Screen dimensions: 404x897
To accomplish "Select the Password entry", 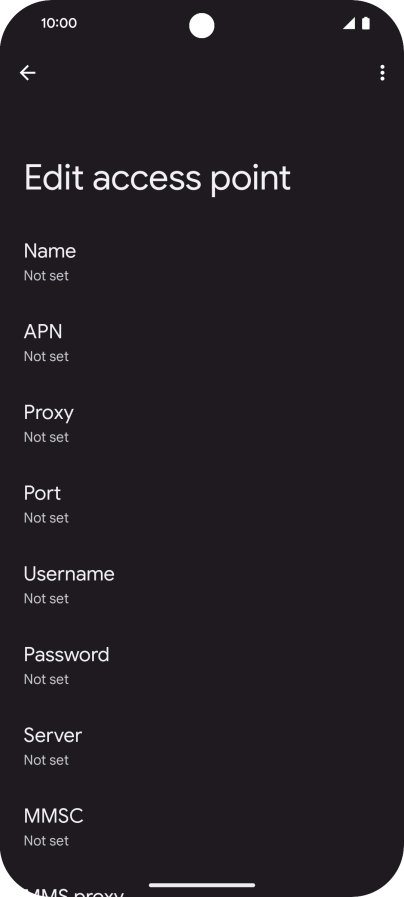I will coord(202,666).
